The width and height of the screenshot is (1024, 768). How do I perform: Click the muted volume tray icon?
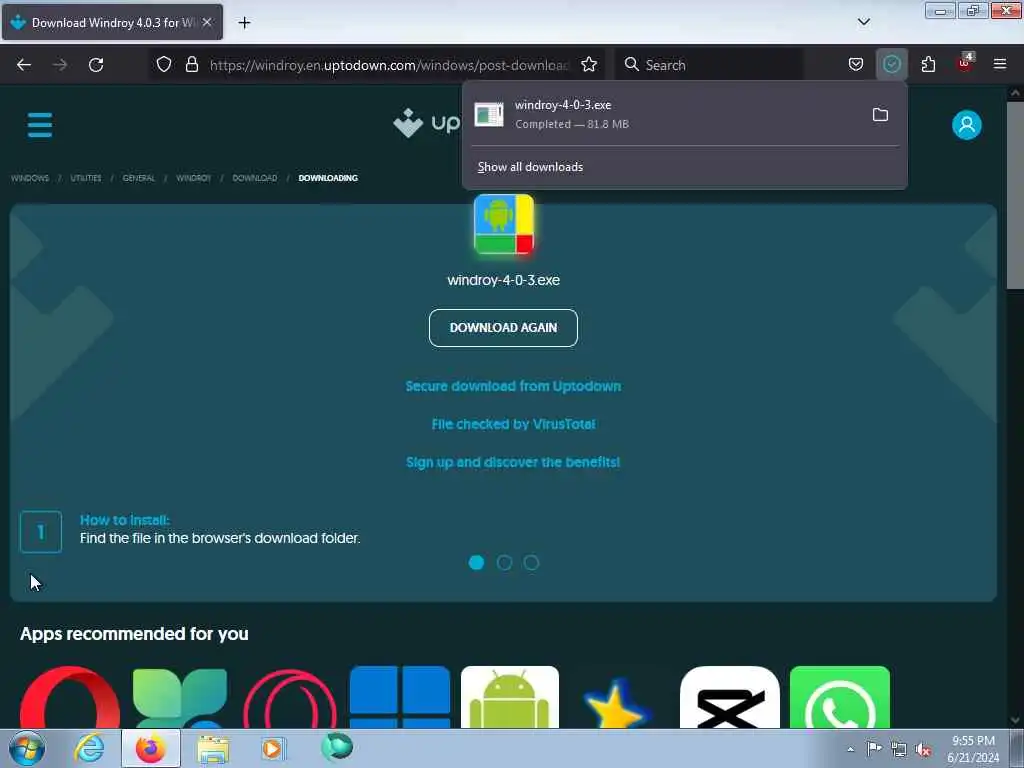(x=923, y=750)
